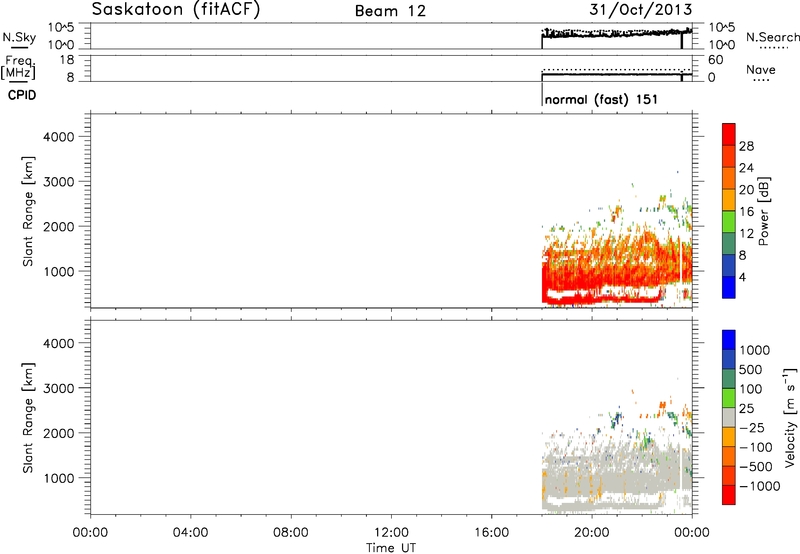
Task: Click the 'N.Search' legend label
Action: click(772, 37)
